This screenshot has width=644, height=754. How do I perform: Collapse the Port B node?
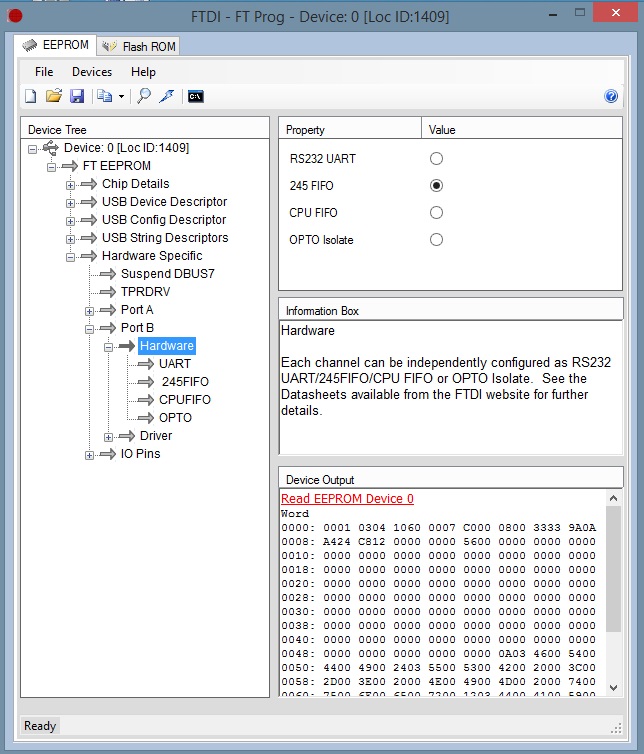point(89,329)
